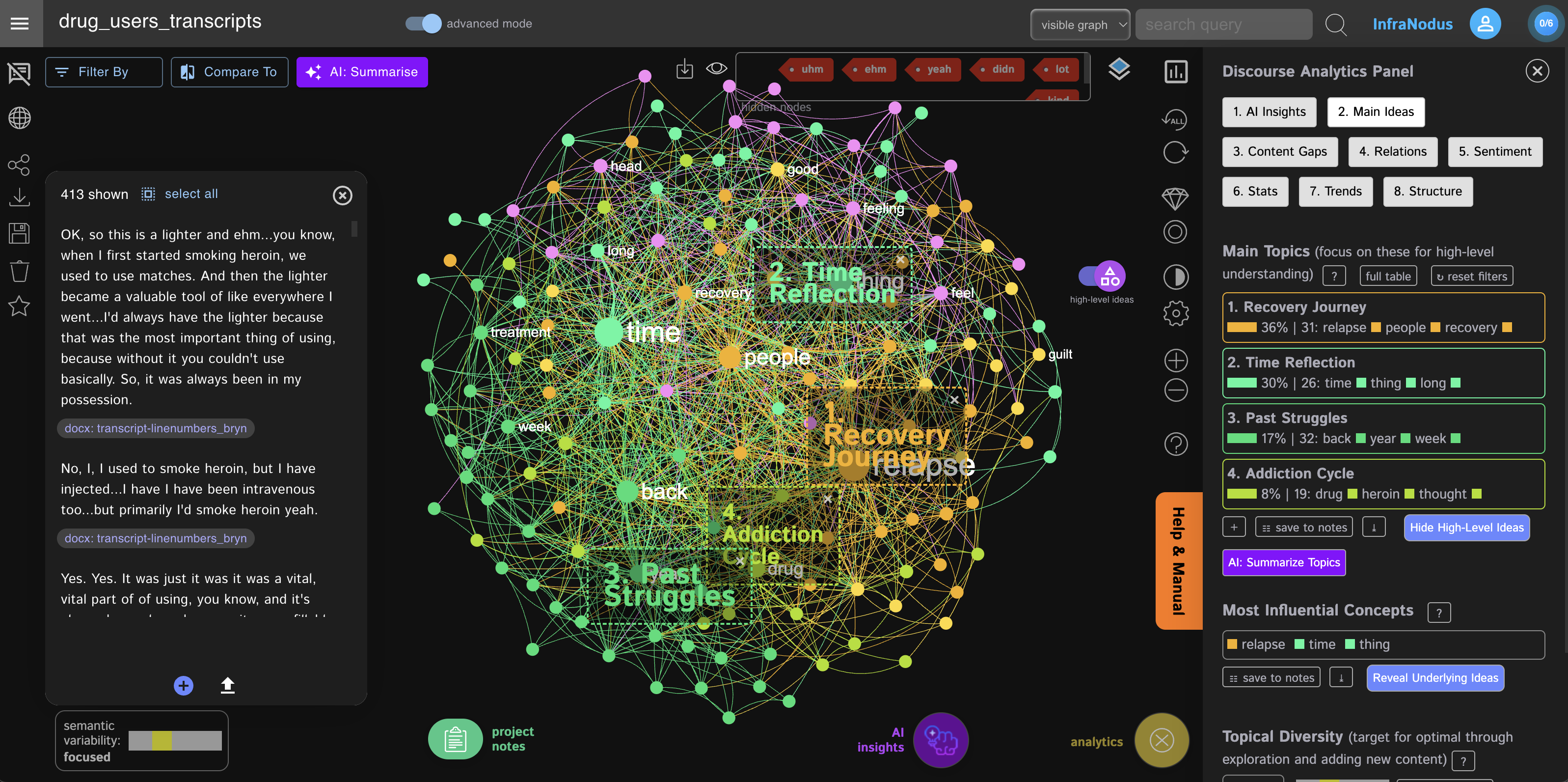Click the select all link
Viewport: 1568px width, 782px height.
click(x=191, y=194)
